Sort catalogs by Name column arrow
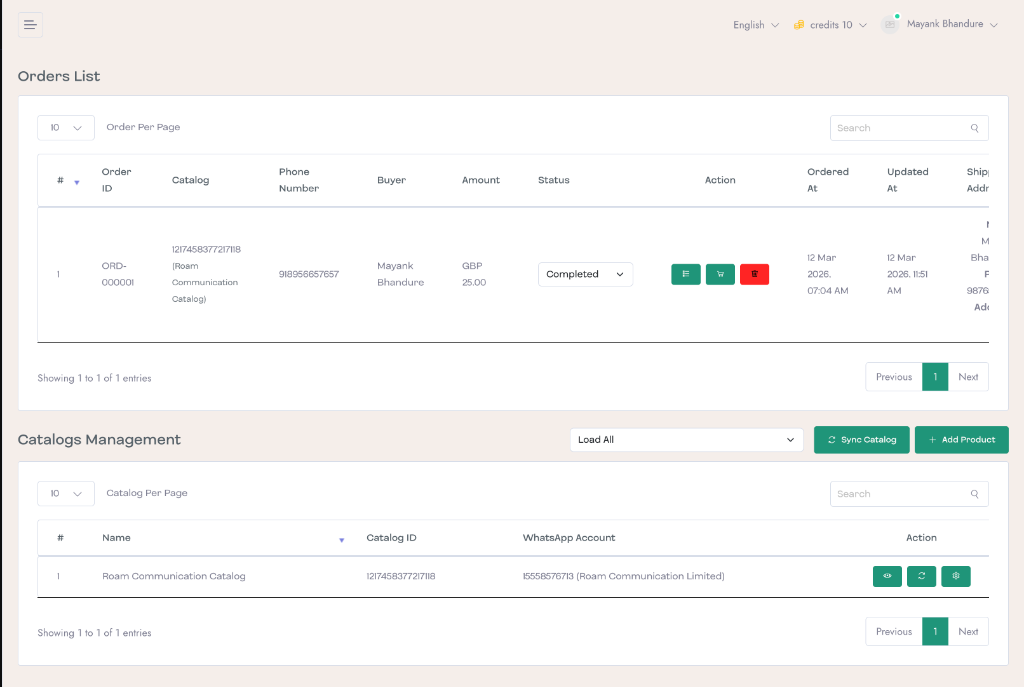 342,540
